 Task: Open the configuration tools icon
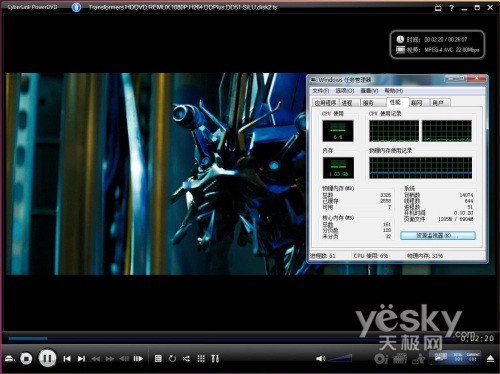215,359
